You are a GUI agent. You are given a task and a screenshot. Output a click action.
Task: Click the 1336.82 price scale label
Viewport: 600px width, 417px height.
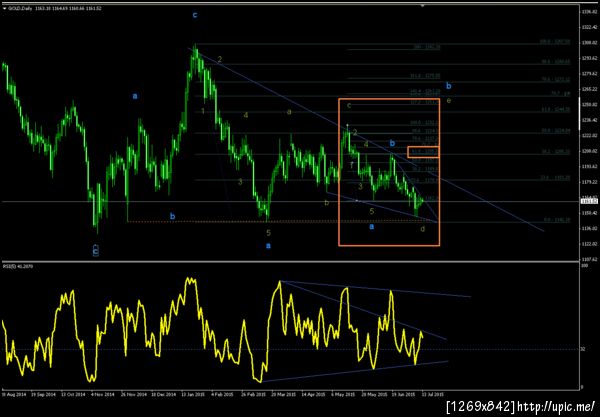pyautogui.click(x=589, y=12)
